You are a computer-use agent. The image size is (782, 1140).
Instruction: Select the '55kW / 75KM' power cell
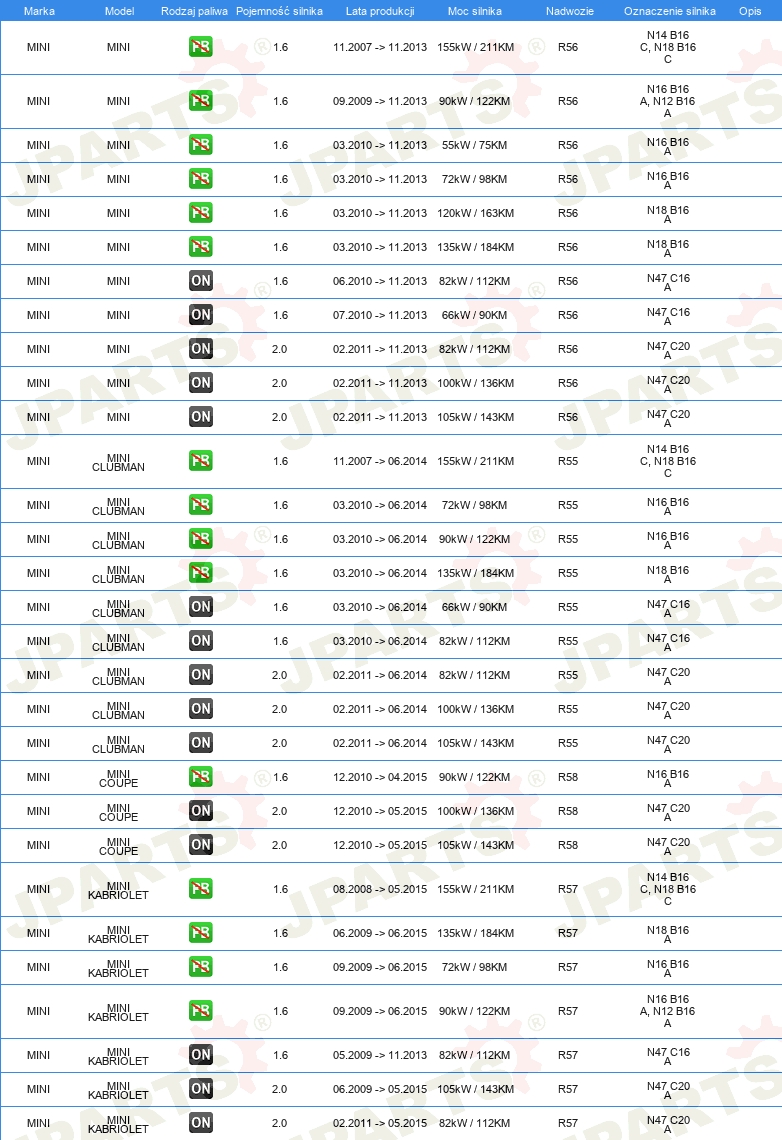(x=475, y=145)
